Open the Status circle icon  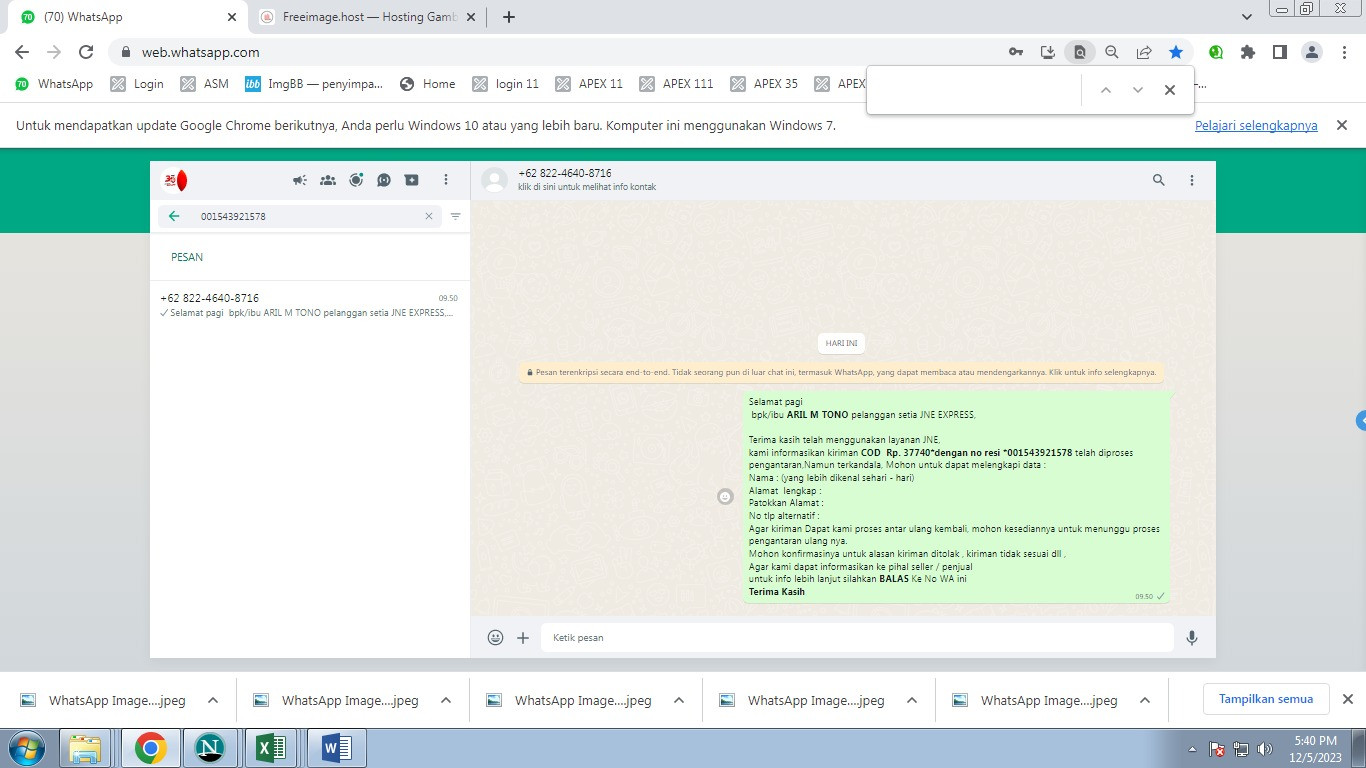click(x=356, y=180)
